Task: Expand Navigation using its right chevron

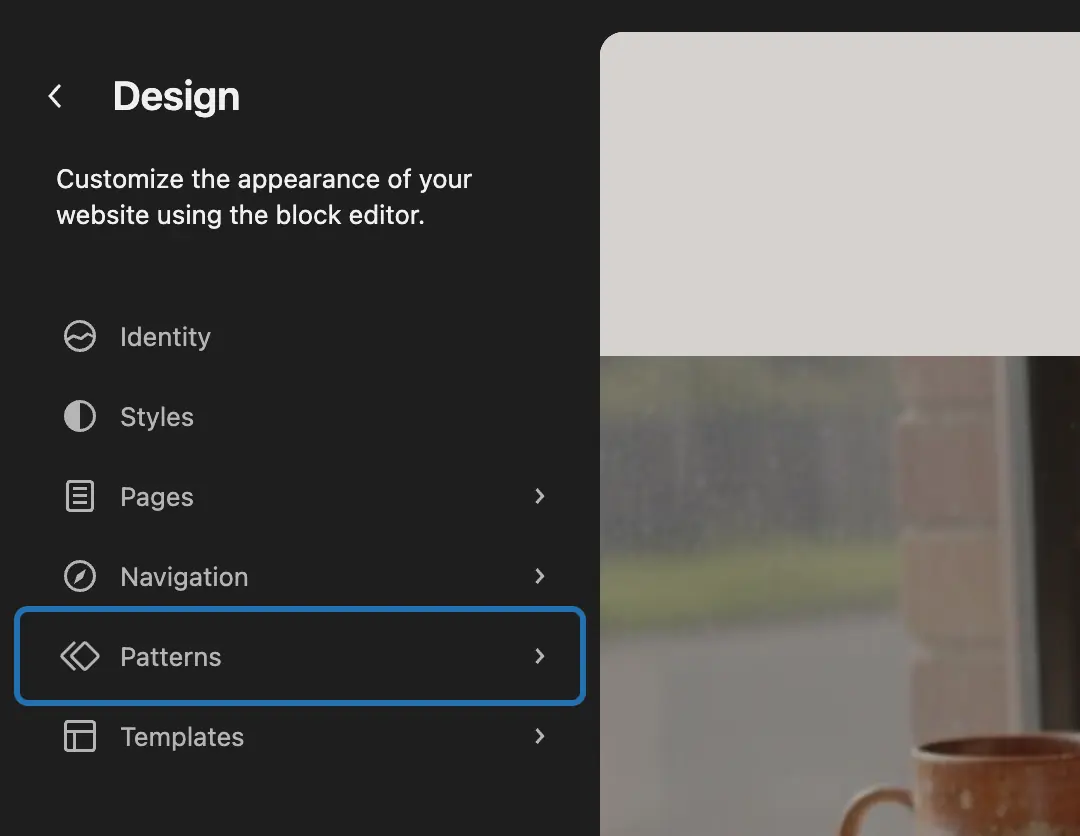Action: [x=540, y=576]
